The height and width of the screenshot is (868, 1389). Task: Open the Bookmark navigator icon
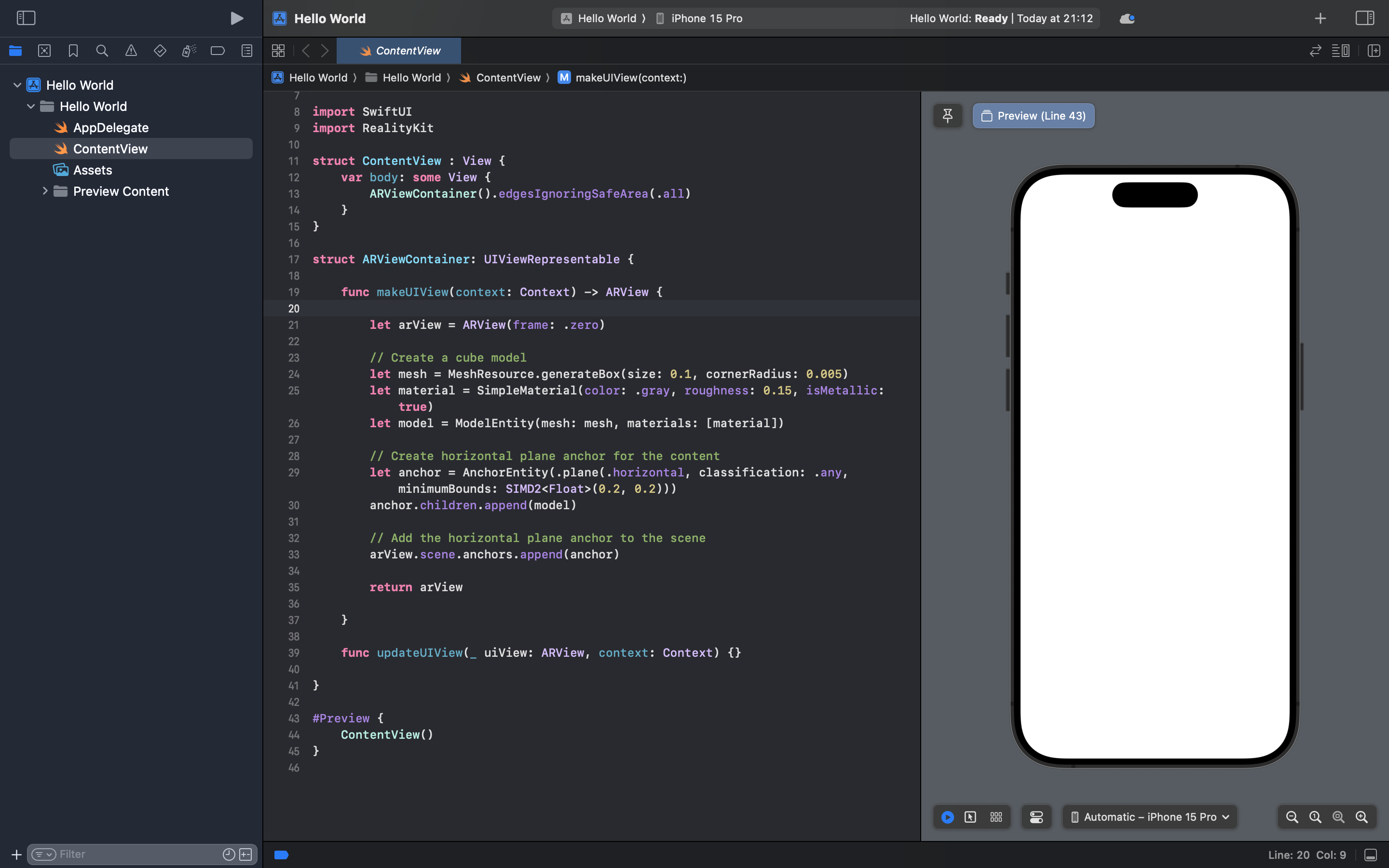click(73, 51)
